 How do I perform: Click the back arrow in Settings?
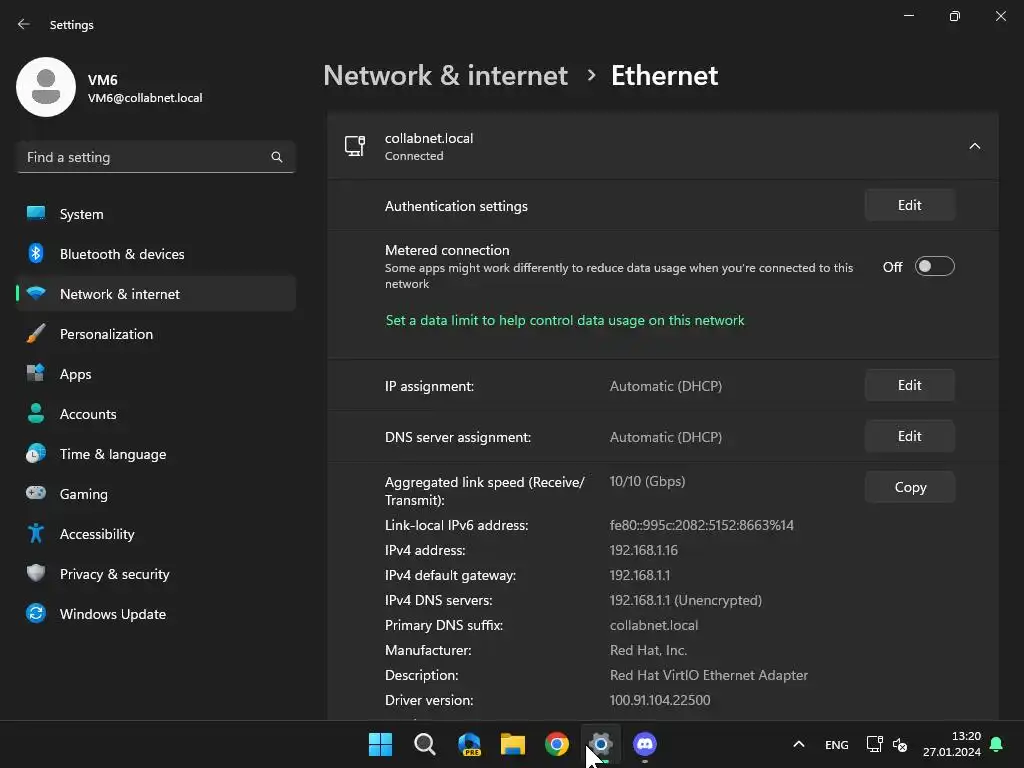pyautogui.click(x=24, y=24)
